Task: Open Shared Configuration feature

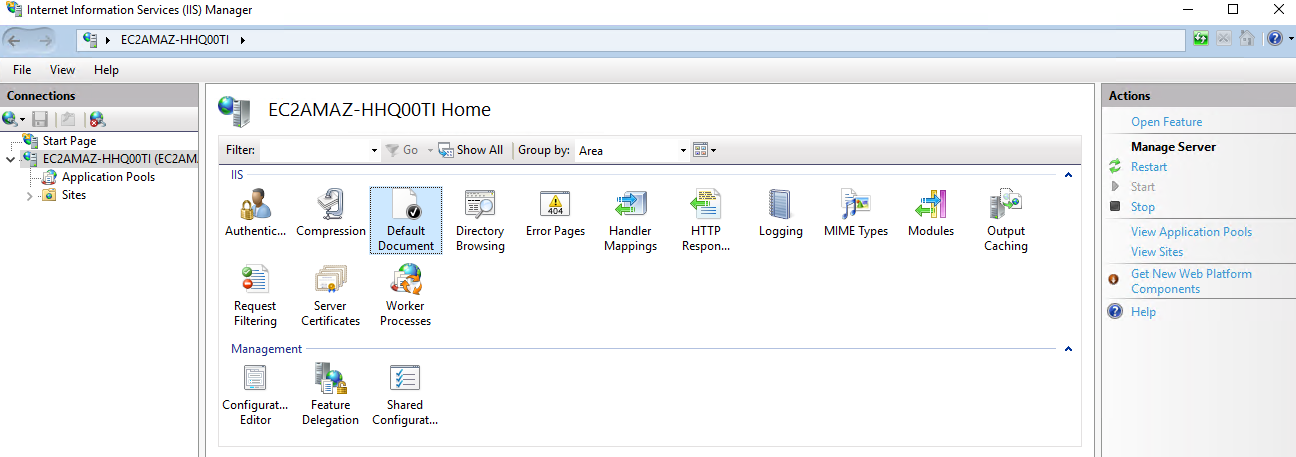Action: [x=405, y=395]
